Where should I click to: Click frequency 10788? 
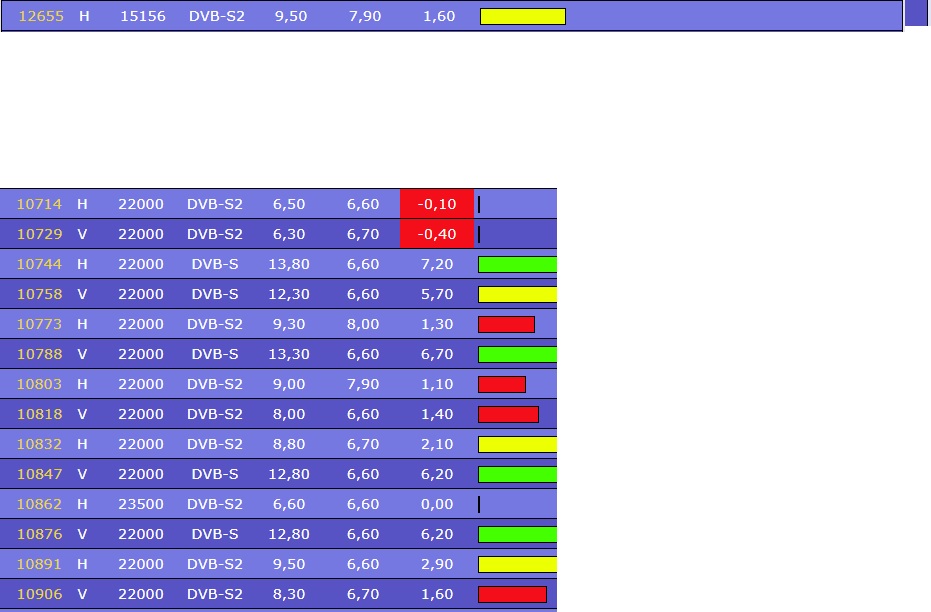pyautogui.click(x=39, y=354)
